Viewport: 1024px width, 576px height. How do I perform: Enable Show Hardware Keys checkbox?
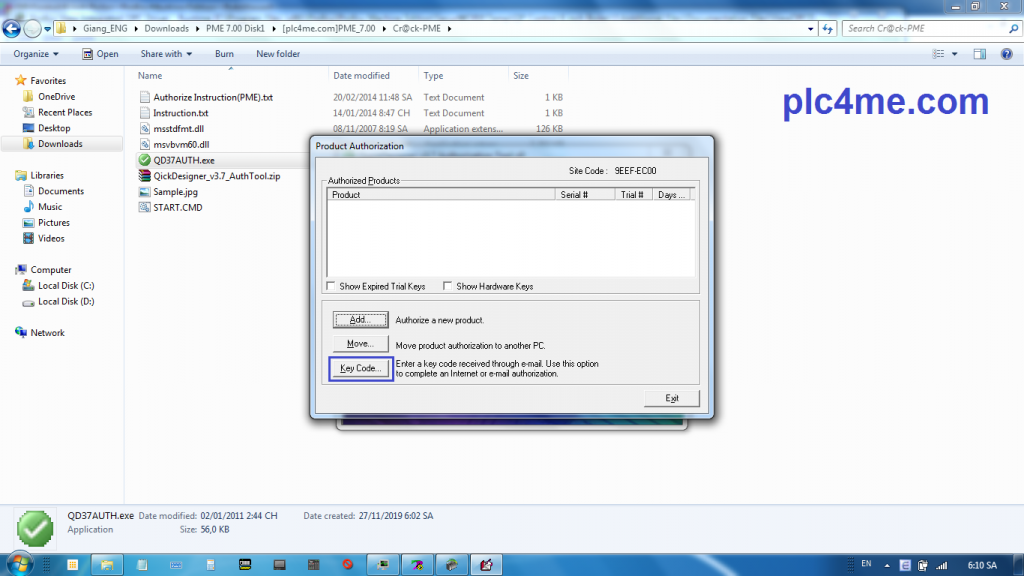[448, 287]
